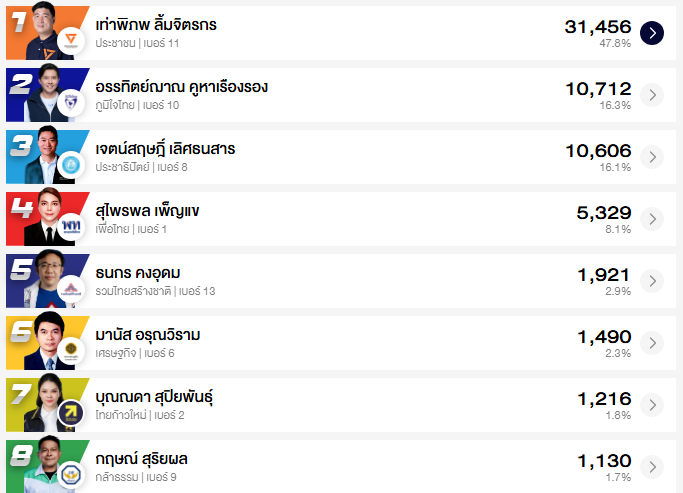The height and width of the screenshot is (493, 683).
Task: Expand the row with 10,712 votes
Action: (x=652, y=95)
